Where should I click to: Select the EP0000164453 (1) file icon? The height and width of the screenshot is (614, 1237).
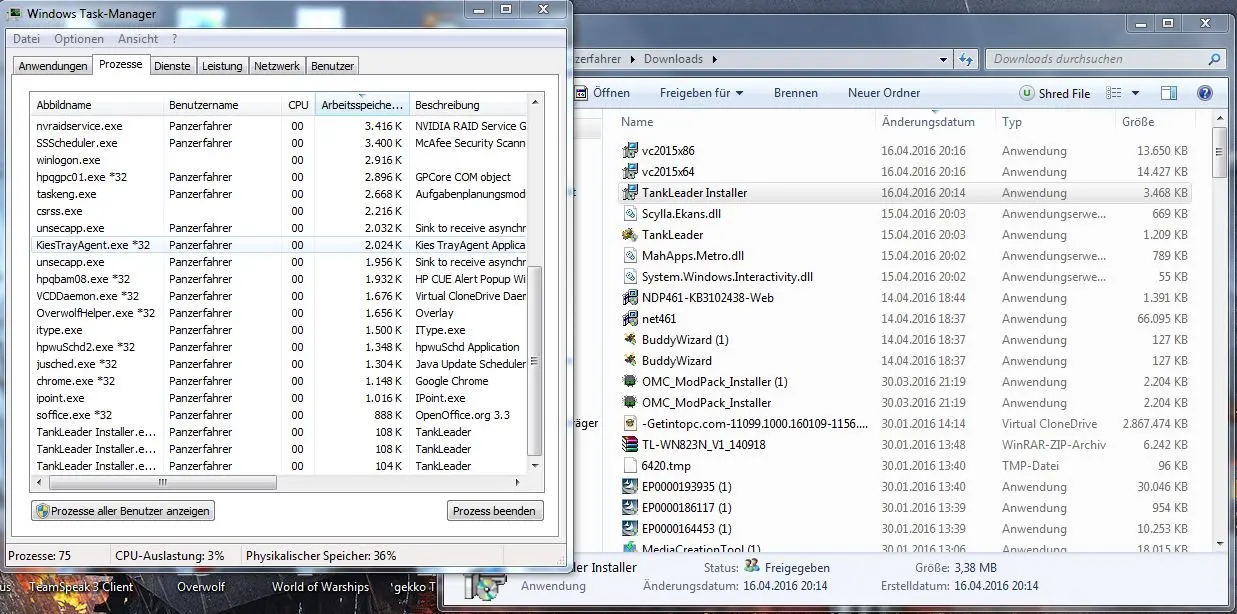tap(630, 529)
